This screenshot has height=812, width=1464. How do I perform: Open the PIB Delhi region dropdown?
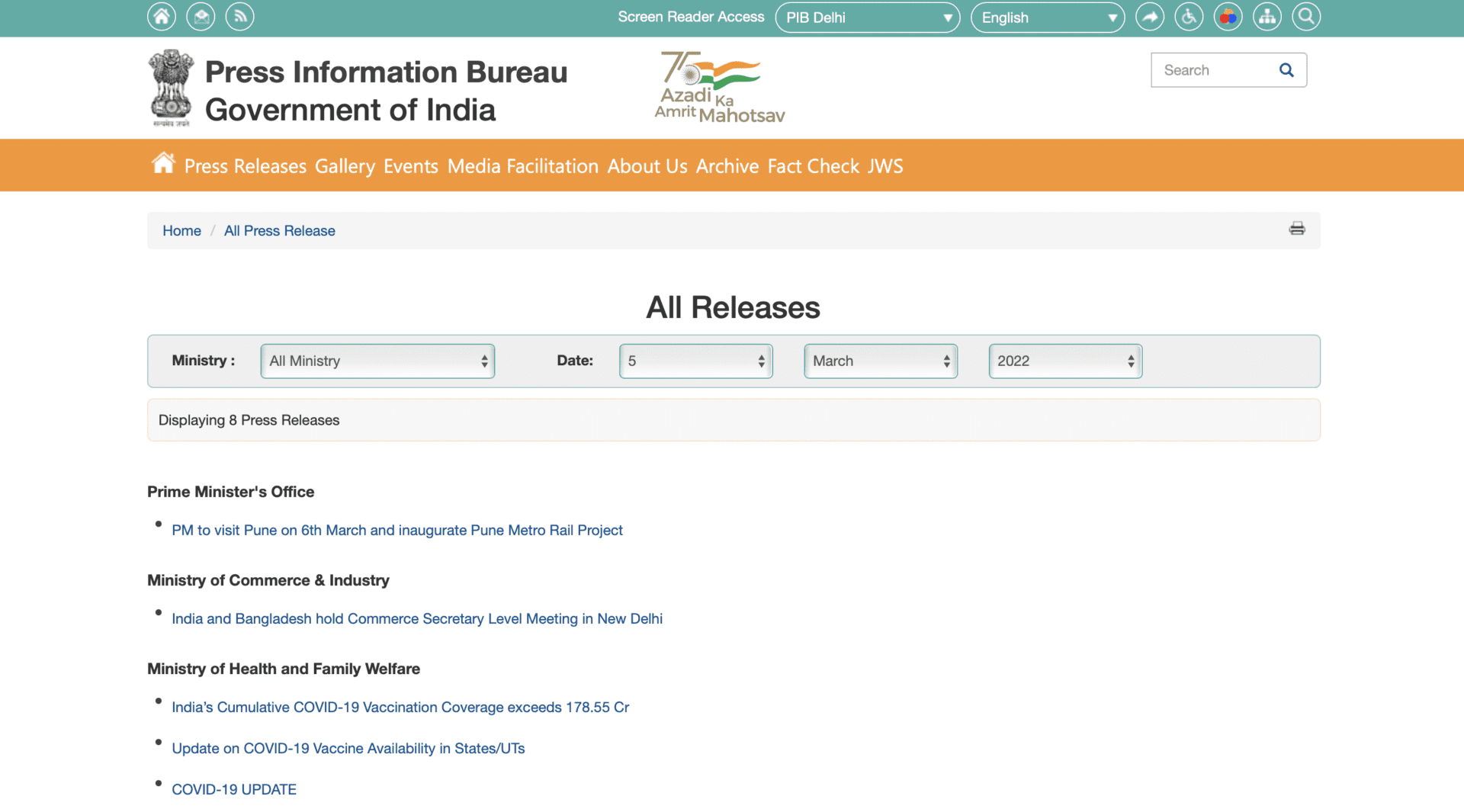[x=867, y=17]
